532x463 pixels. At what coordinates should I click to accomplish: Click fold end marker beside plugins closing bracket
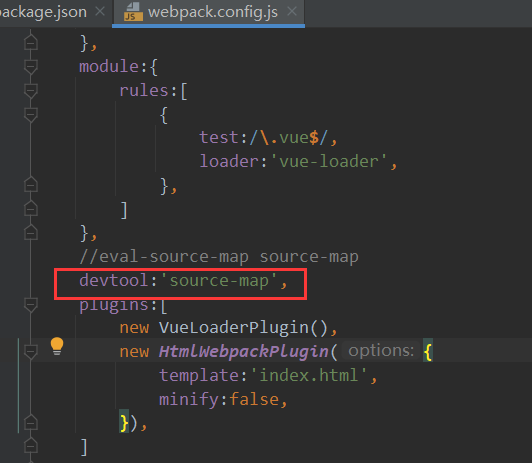pos(31,446)
